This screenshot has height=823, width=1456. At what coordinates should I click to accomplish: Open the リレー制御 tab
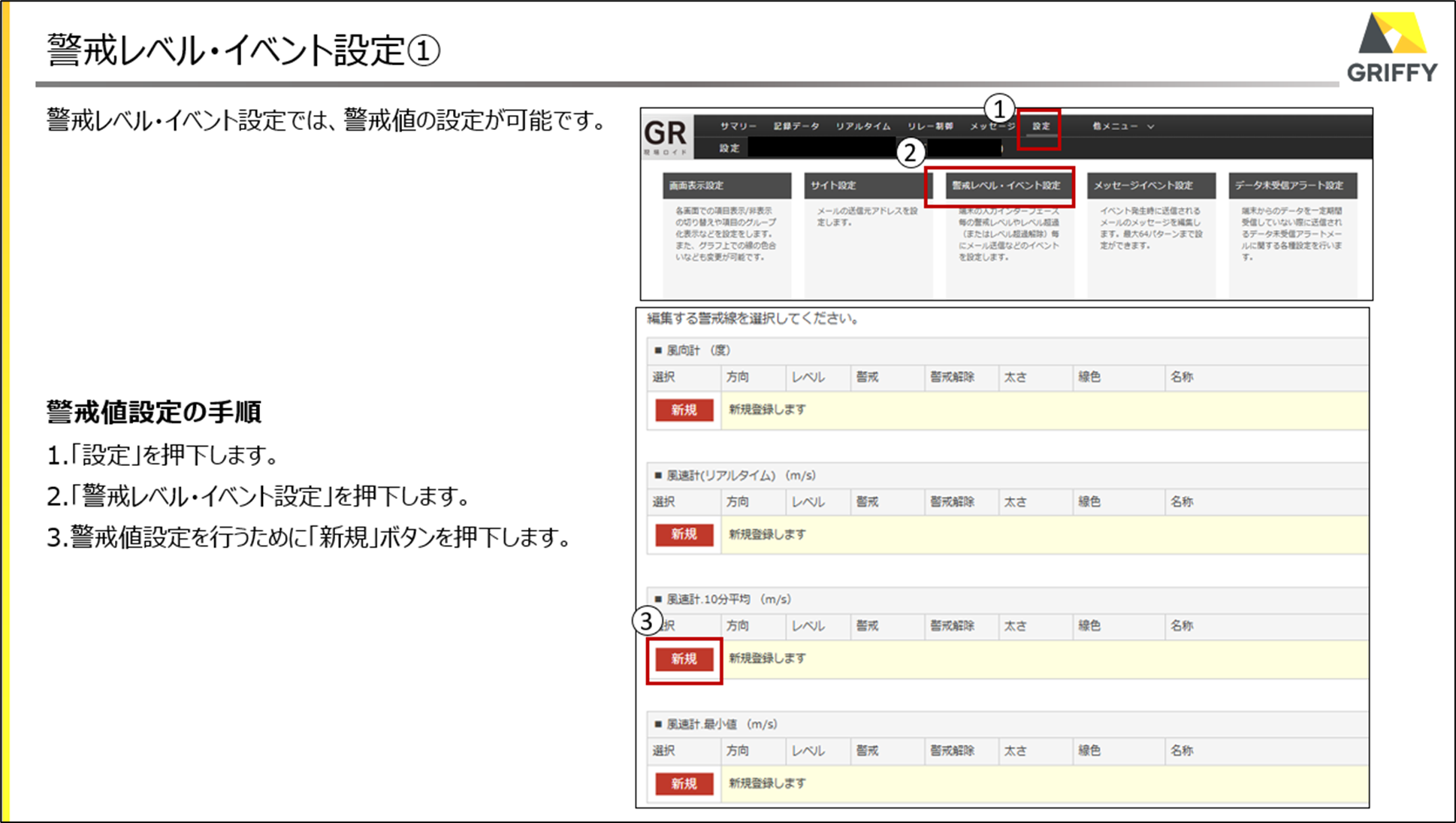pos(929,126)
